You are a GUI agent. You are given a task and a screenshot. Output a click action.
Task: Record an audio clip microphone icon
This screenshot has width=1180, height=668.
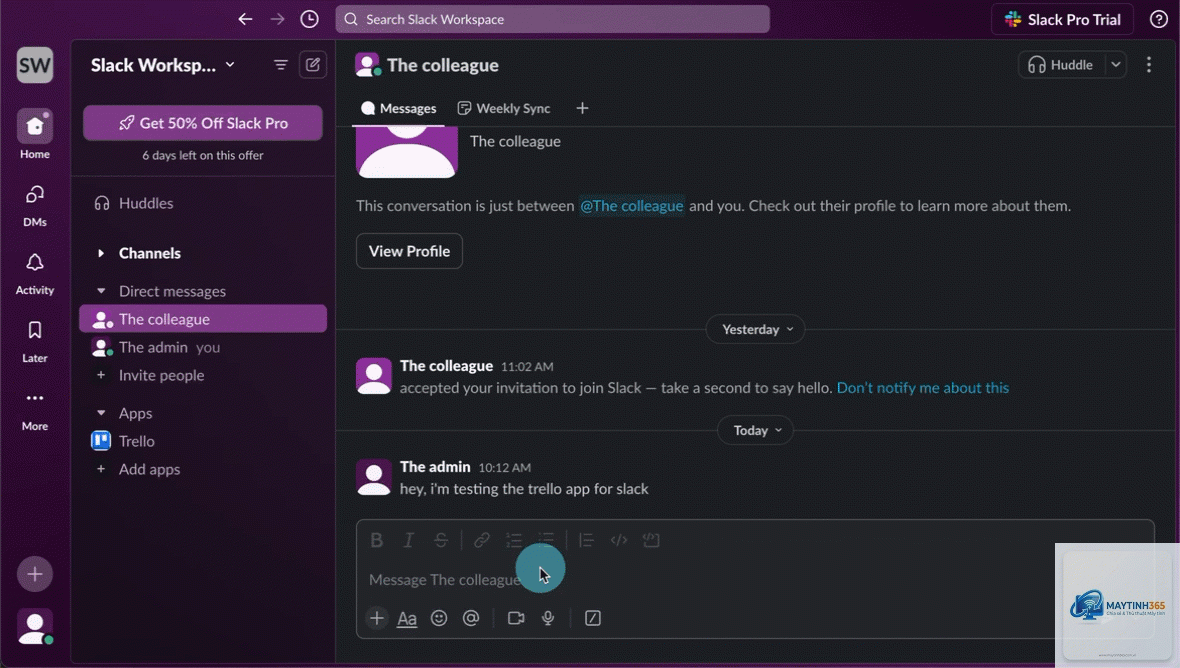[x=548, y=618]
